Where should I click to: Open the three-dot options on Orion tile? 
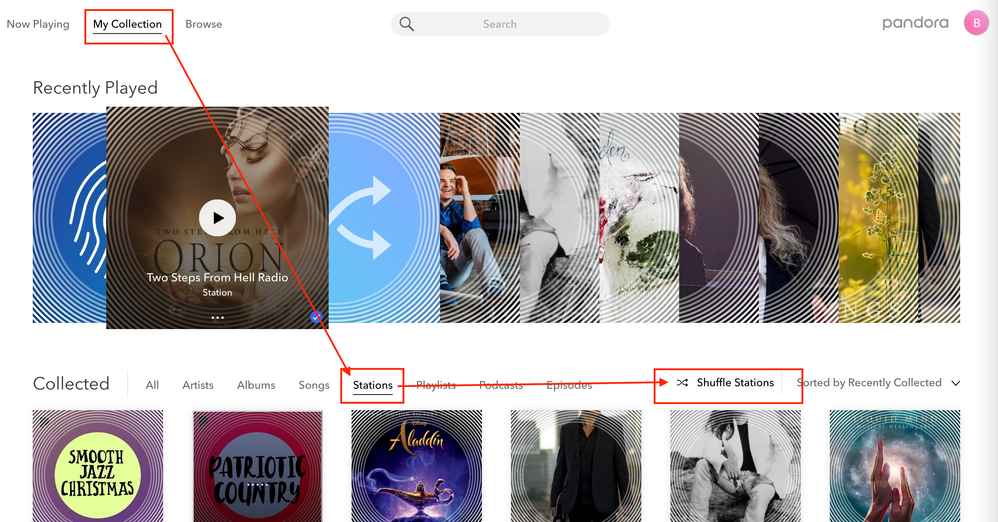(x=217, y=317)
